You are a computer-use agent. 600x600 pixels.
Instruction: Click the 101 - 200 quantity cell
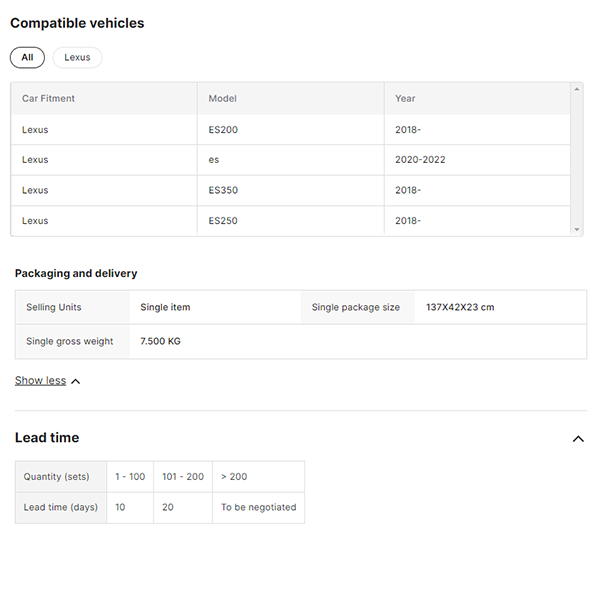[182, 477]
